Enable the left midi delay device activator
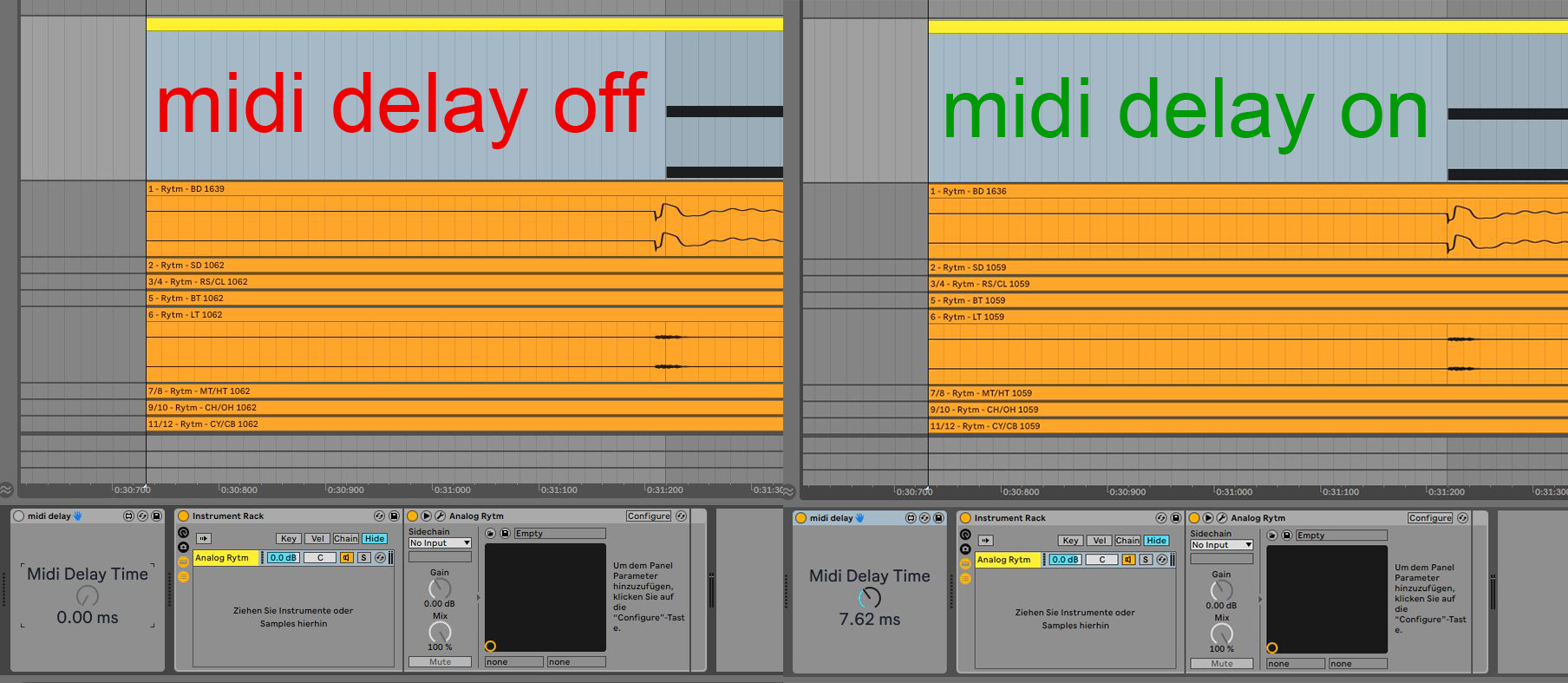The width and height of the screenshot is (1568, 683). tap(18, 516)
